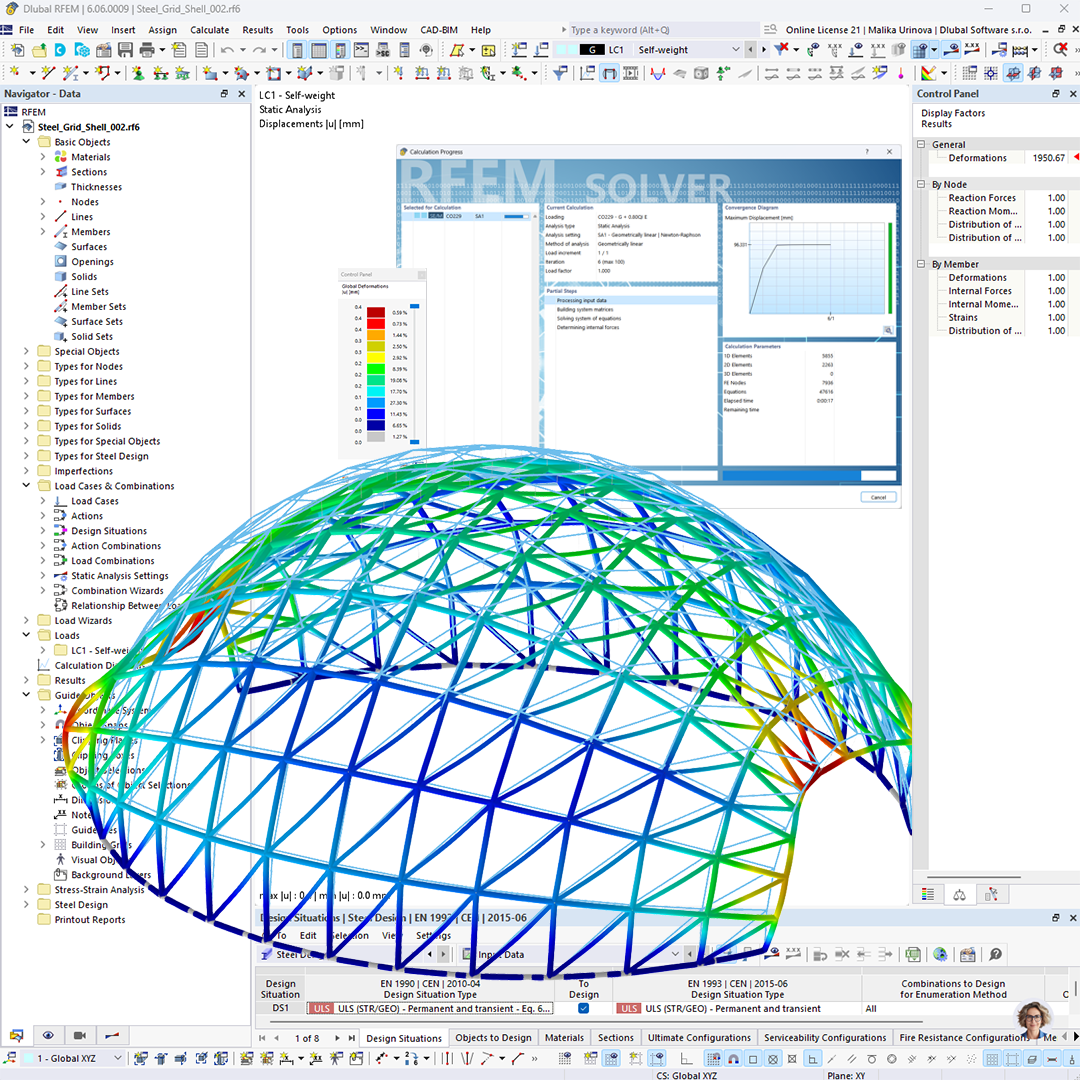Open the load case Self-weight dropdown

point(735,50)
